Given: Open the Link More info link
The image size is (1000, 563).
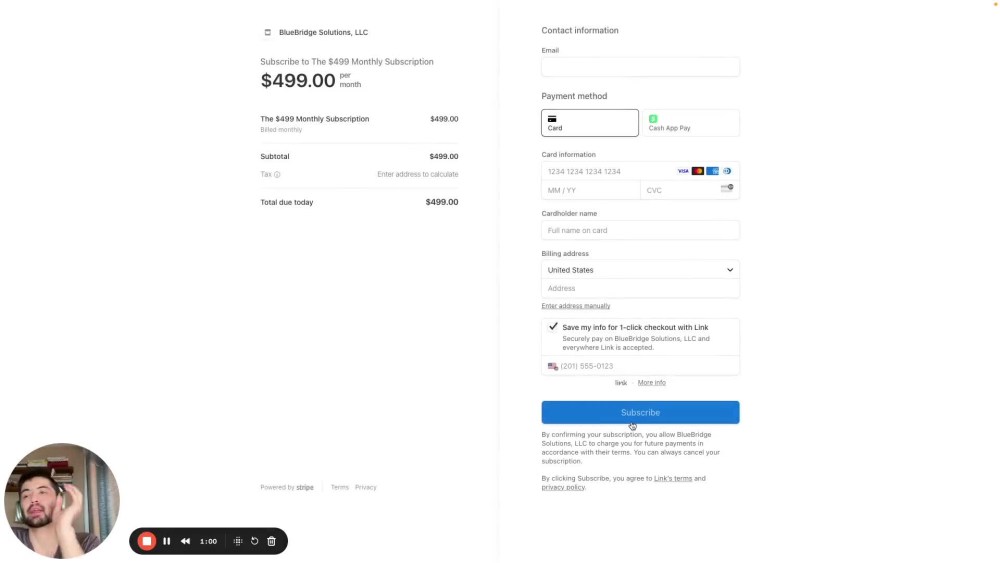Looking at the screenshot, I should pyautogui.click(x=652, y=383).
